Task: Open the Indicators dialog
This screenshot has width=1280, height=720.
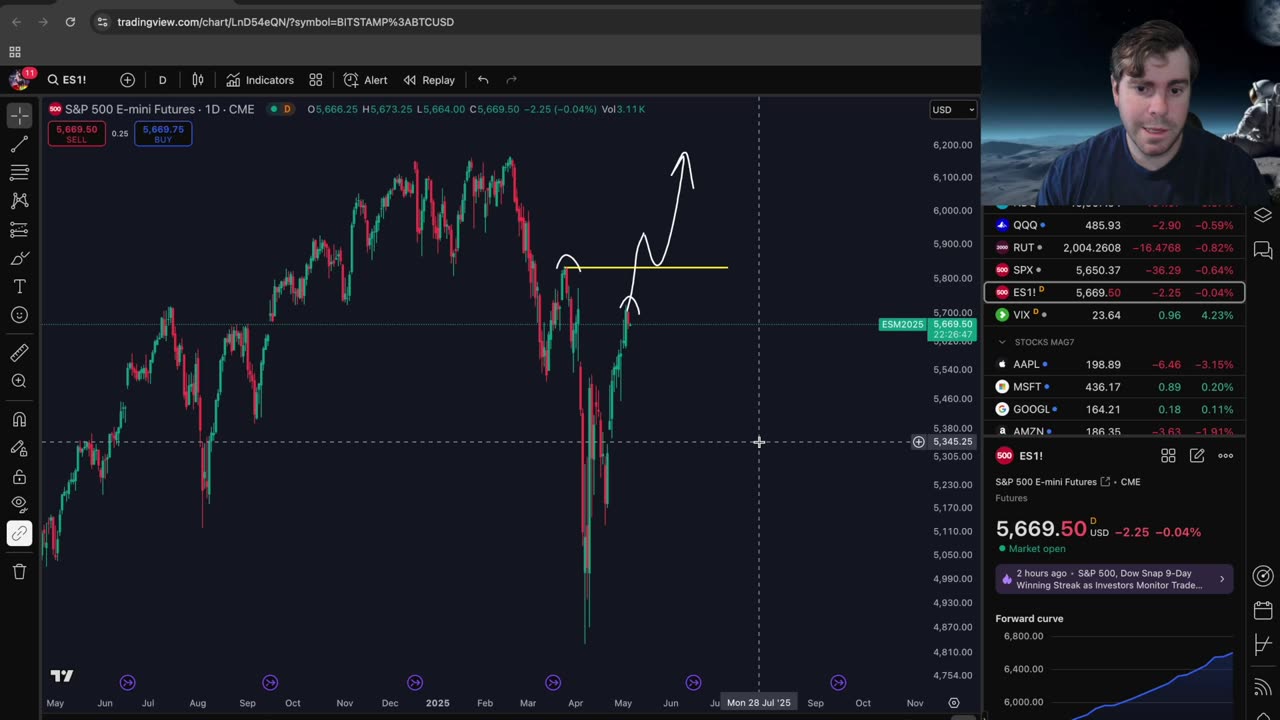Action: pyautogui.click(x=260, y=80)
